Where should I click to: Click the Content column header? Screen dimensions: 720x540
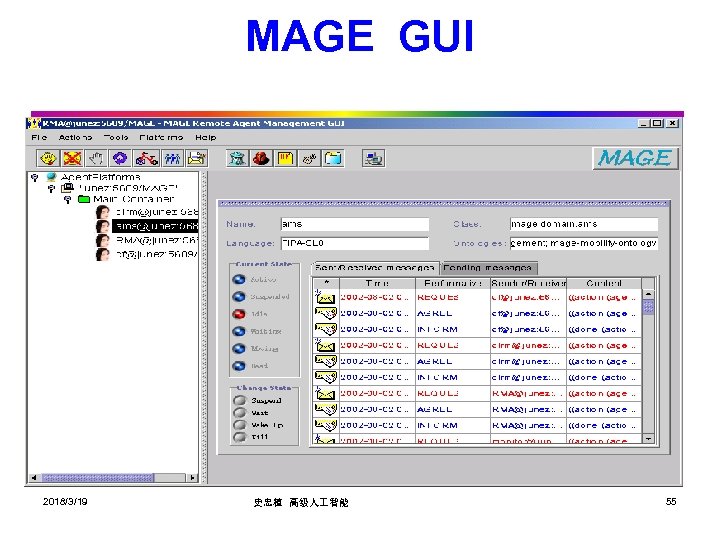tap(604, 283)
